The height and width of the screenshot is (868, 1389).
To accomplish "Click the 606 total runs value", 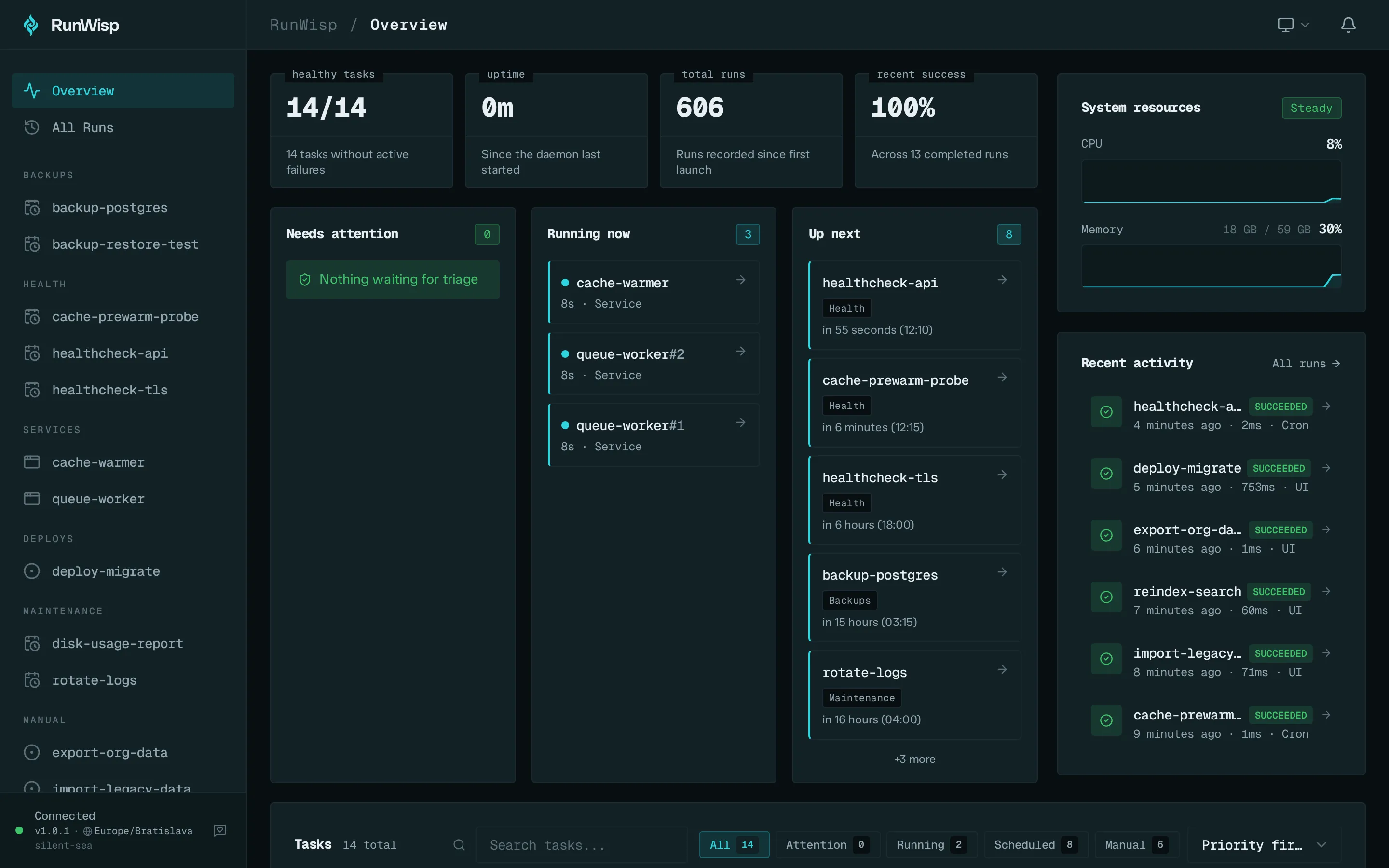I will pyautogui.click(x=700, y=108).
